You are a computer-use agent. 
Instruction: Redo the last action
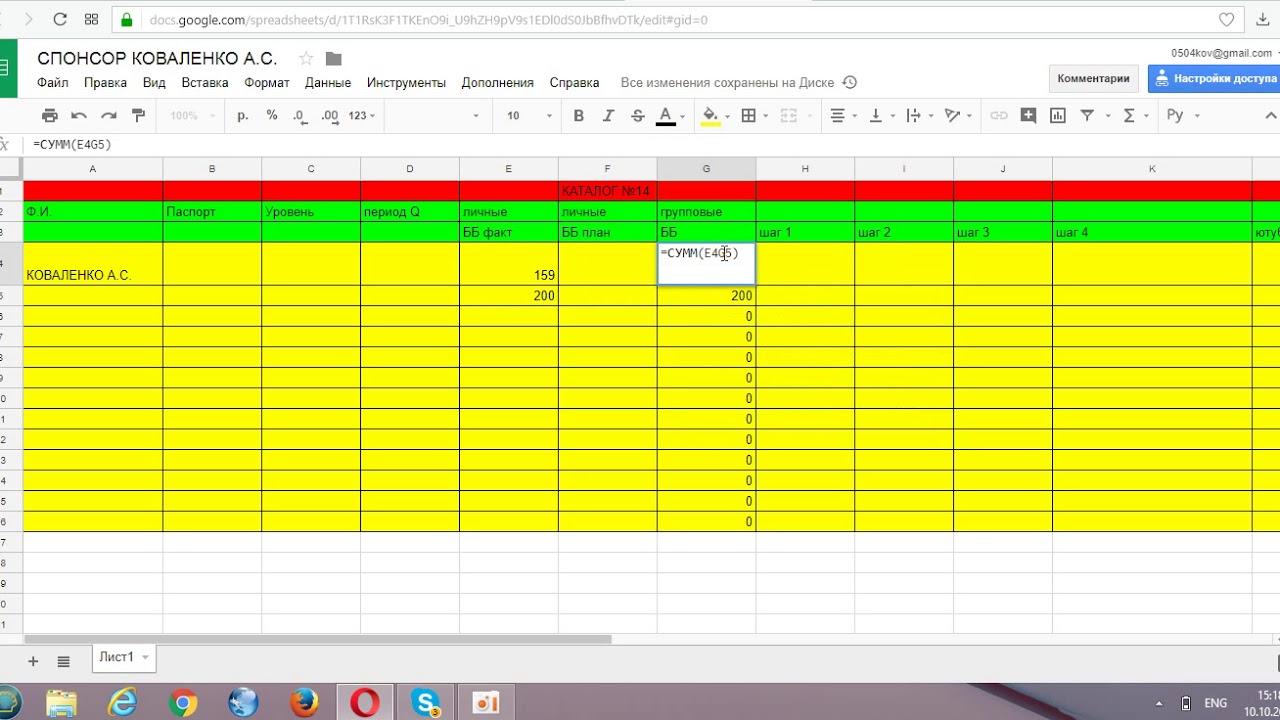click(109, 116)
